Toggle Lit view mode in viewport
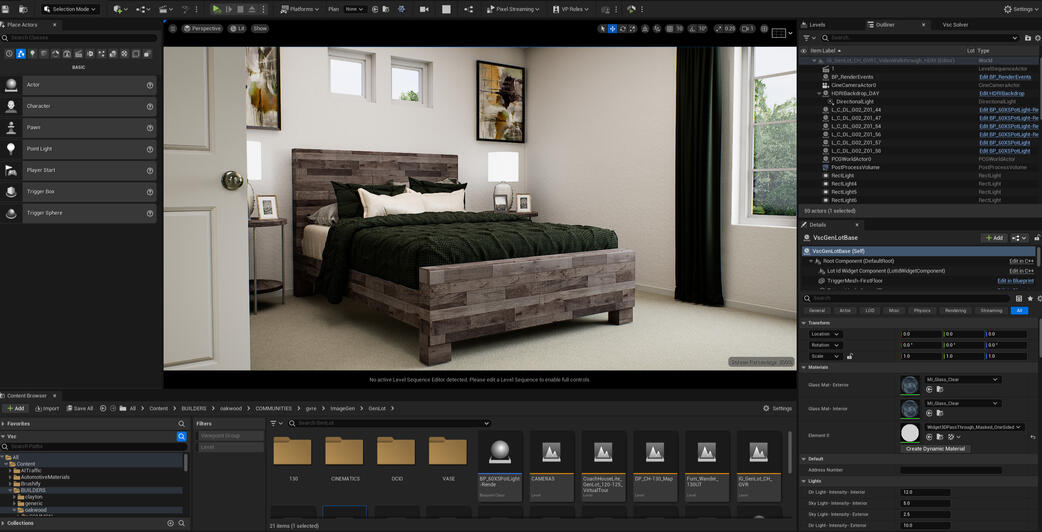This screenshot has height=532, width=1042. pyautogui.click(x=237, y=29)
